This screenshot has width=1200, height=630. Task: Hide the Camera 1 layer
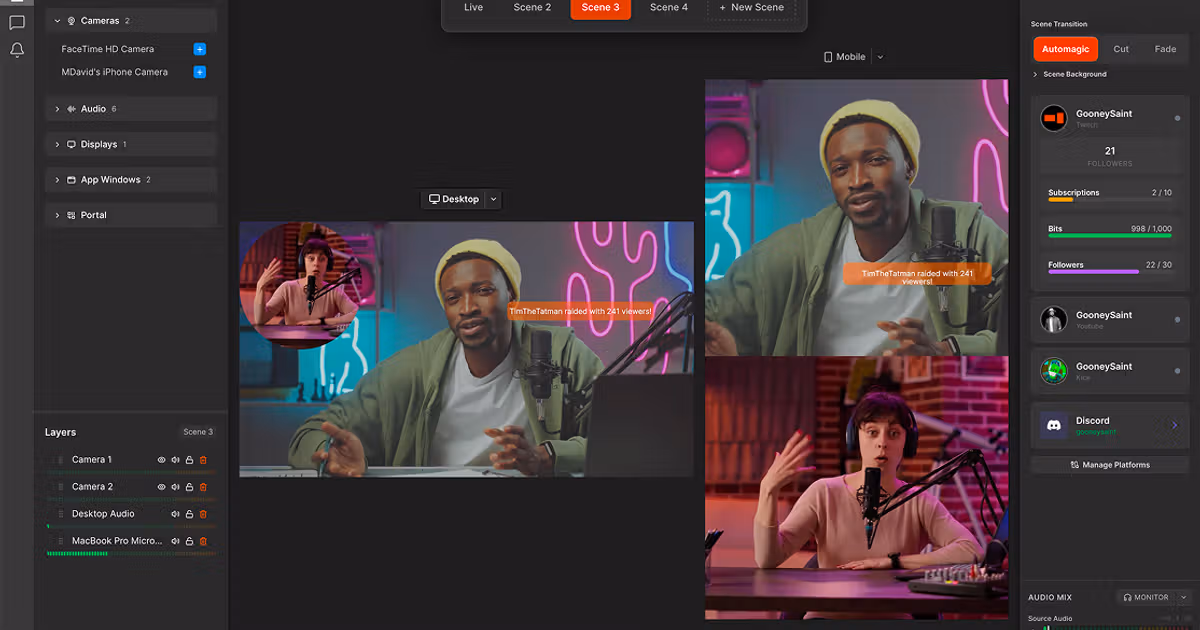(161, 460)
